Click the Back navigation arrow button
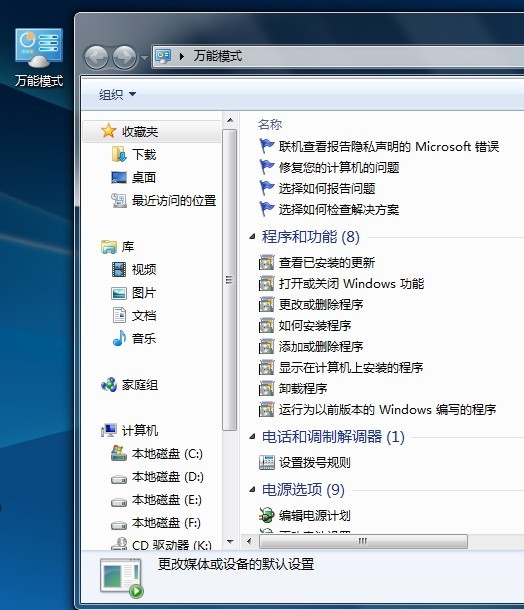This screenshot has height=610, width=524. coord(96,58)
